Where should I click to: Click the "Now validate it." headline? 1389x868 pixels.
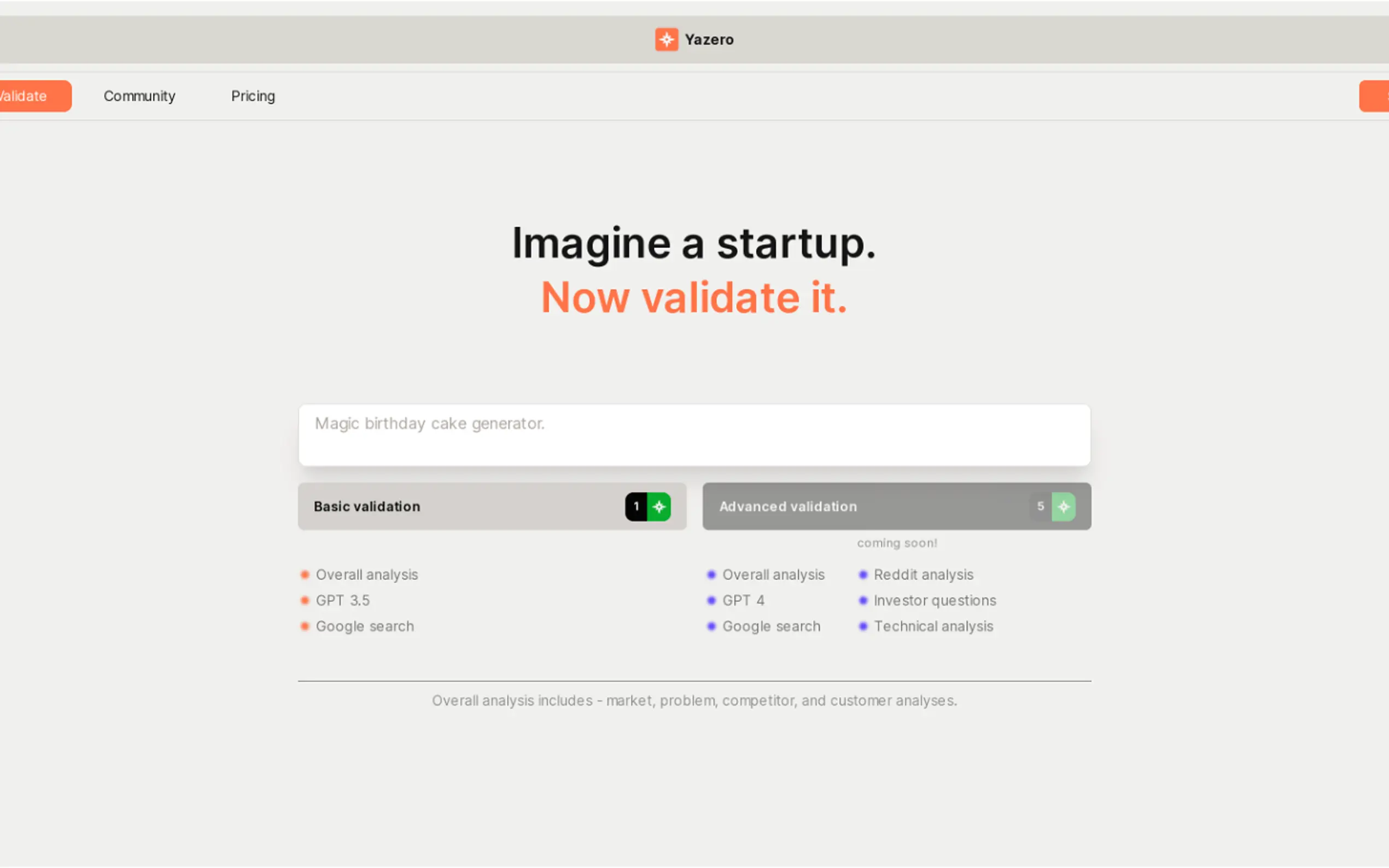[693, 297]
